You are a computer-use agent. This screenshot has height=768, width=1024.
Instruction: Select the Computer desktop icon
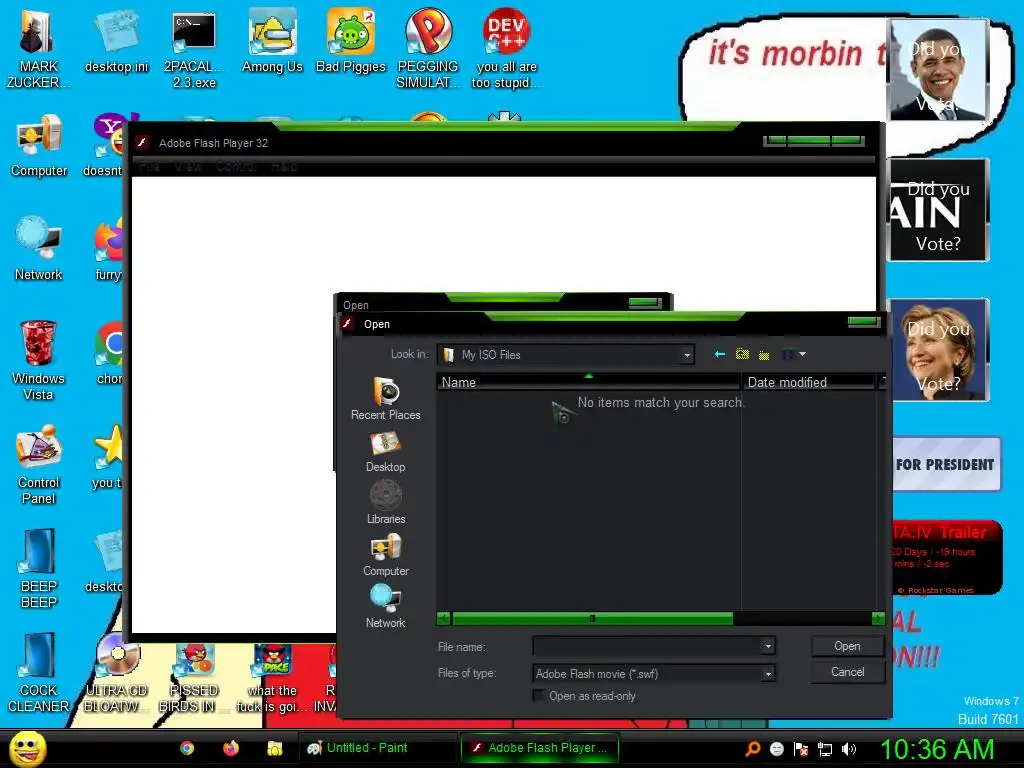[x=39, y=145]
